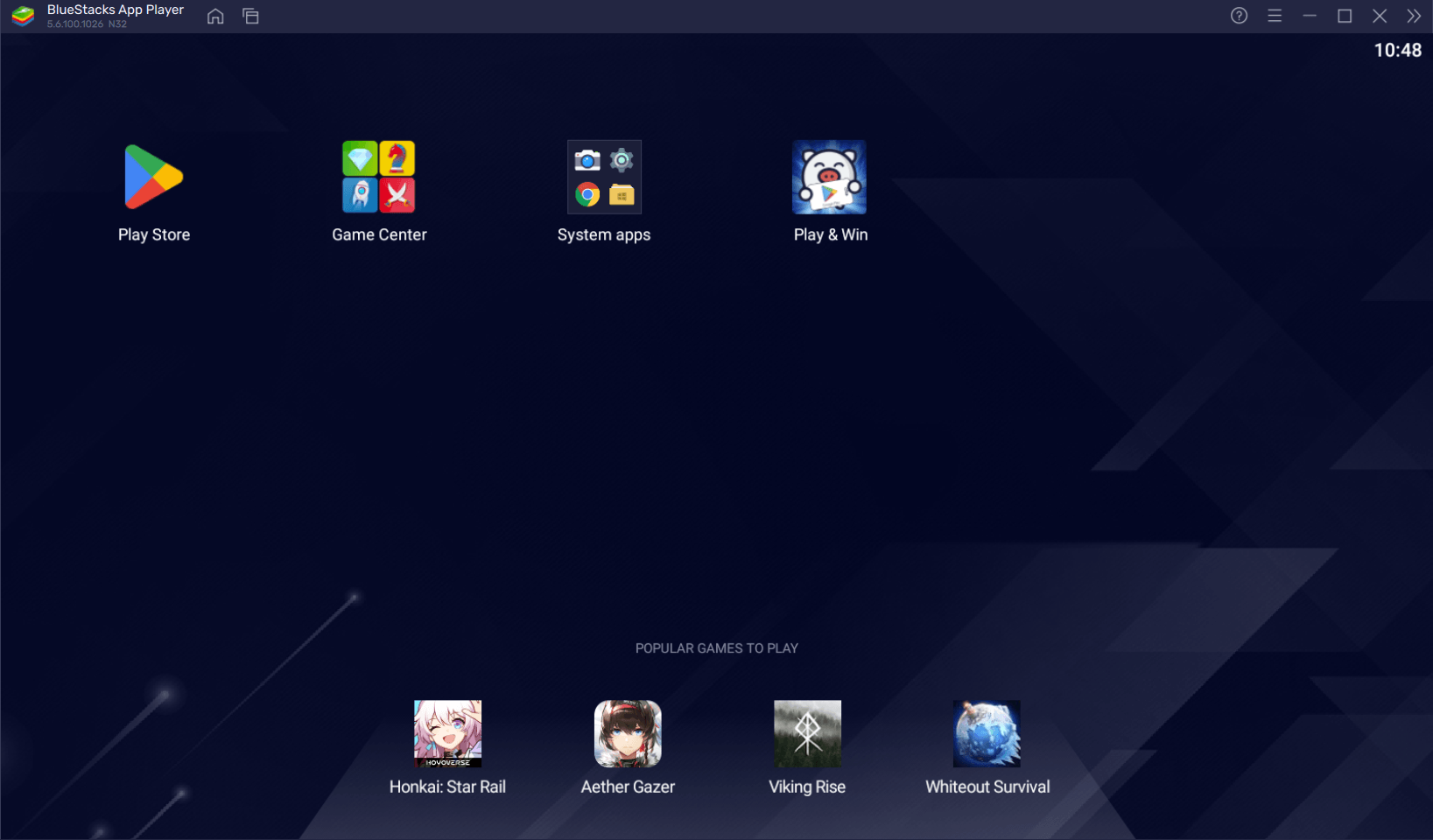
Task: Click the Viking Rise label
Action: (807, 787)
